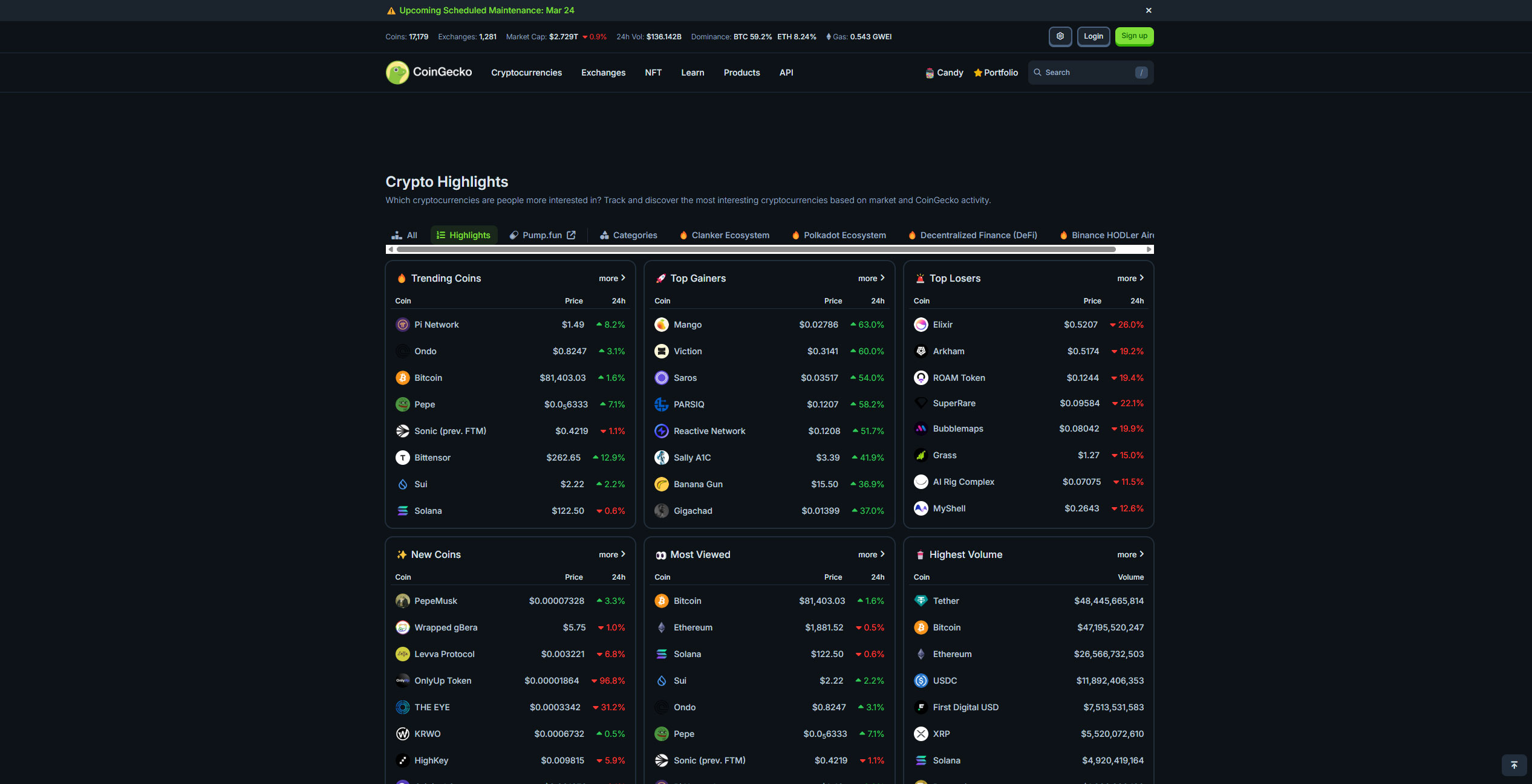Click the PepeMusk coin icon
This screenshot has width=1532, height=784.
[403, 601]
